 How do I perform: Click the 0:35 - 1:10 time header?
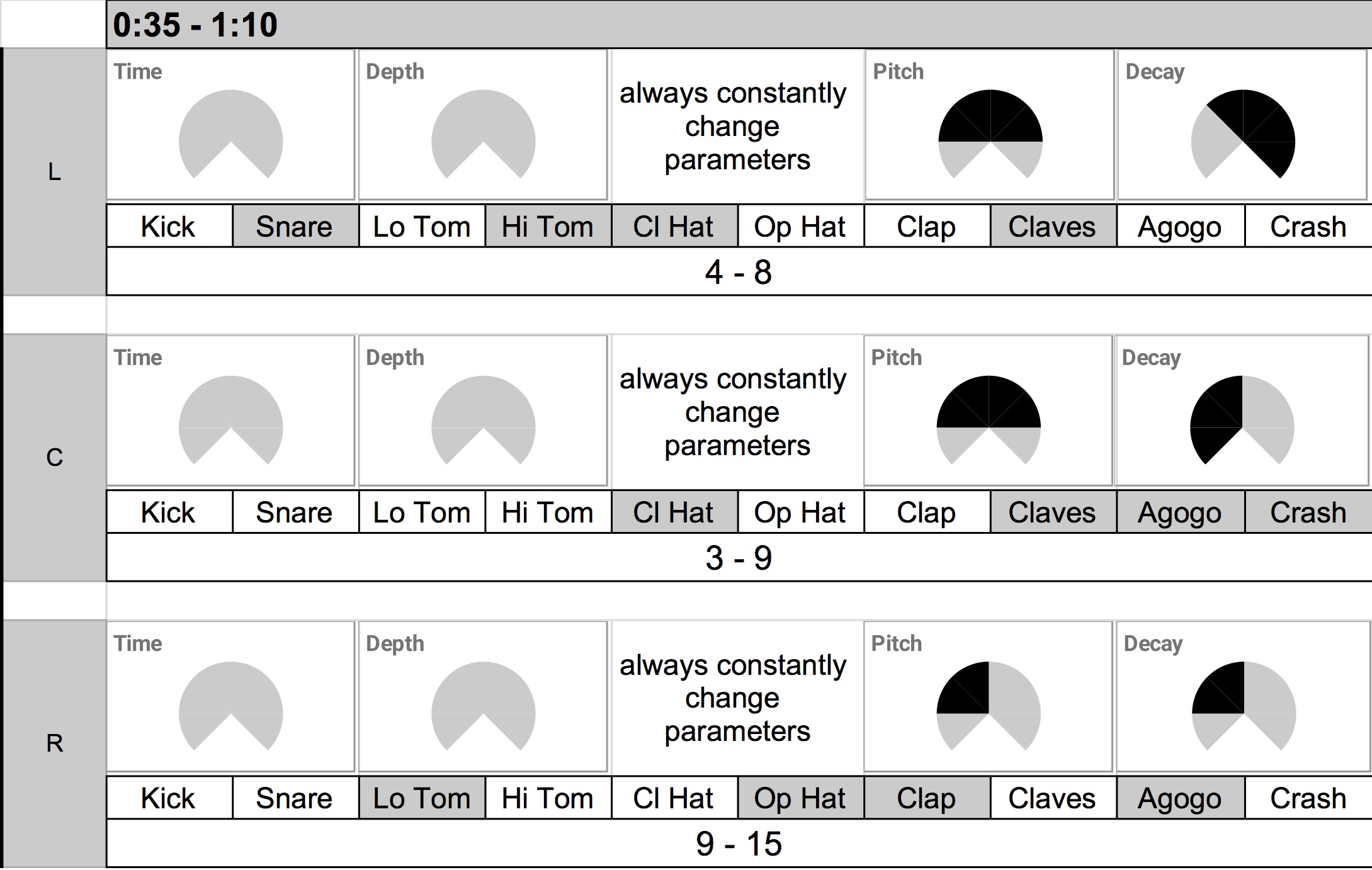click(195, 25)
